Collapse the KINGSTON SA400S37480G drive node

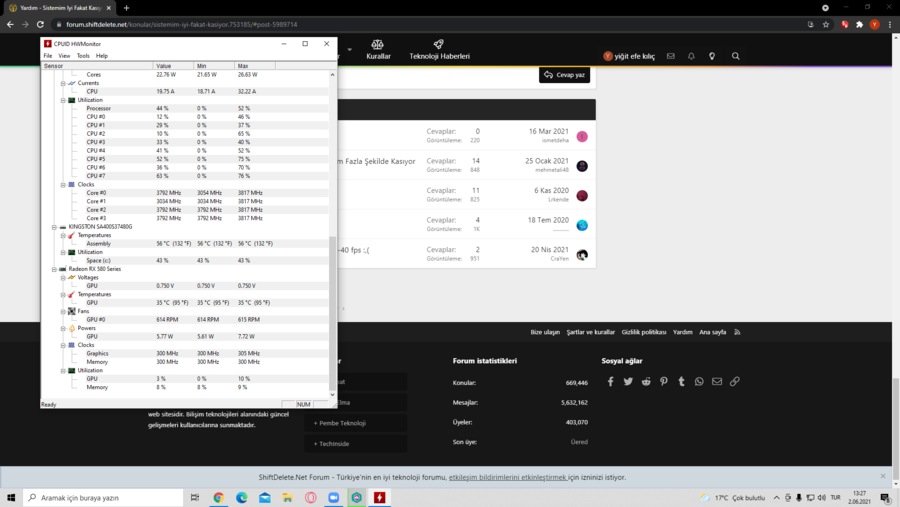(x=54, y=227)
